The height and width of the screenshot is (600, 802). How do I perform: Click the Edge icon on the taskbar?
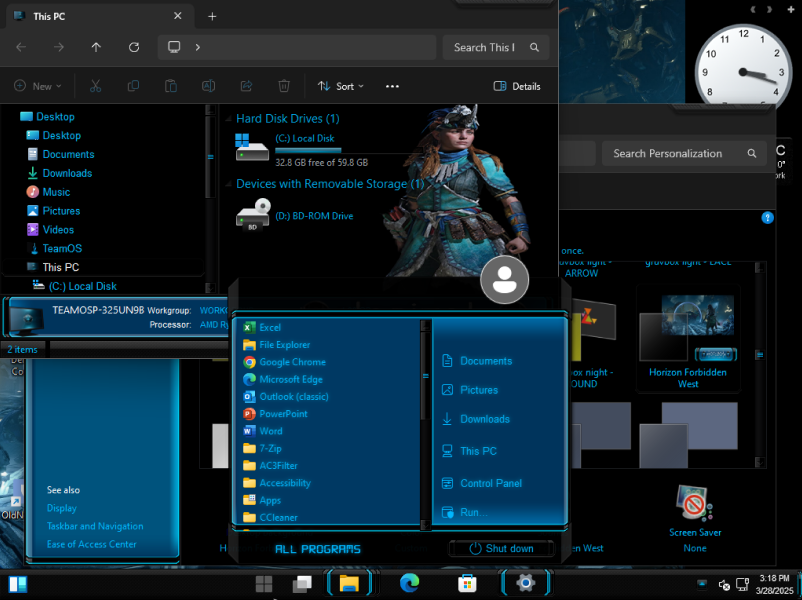[x=409, y=583]
